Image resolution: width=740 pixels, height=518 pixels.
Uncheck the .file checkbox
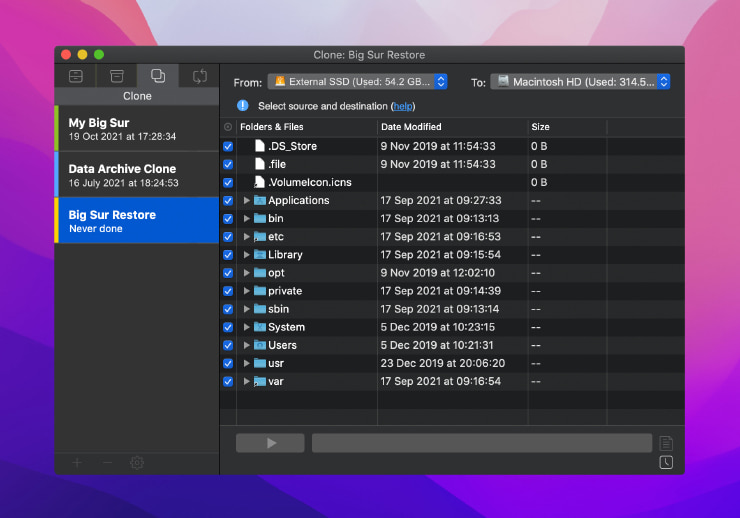click(x=228, y=164)
